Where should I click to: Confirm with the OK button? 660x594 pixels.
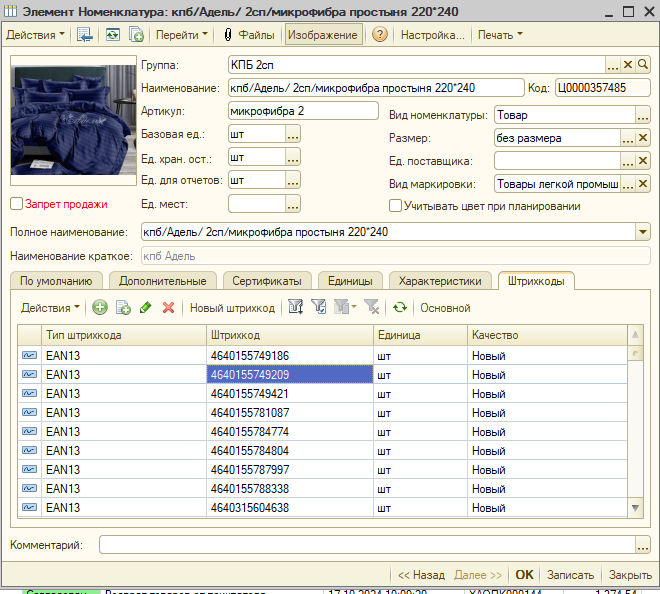coord(524,575)
